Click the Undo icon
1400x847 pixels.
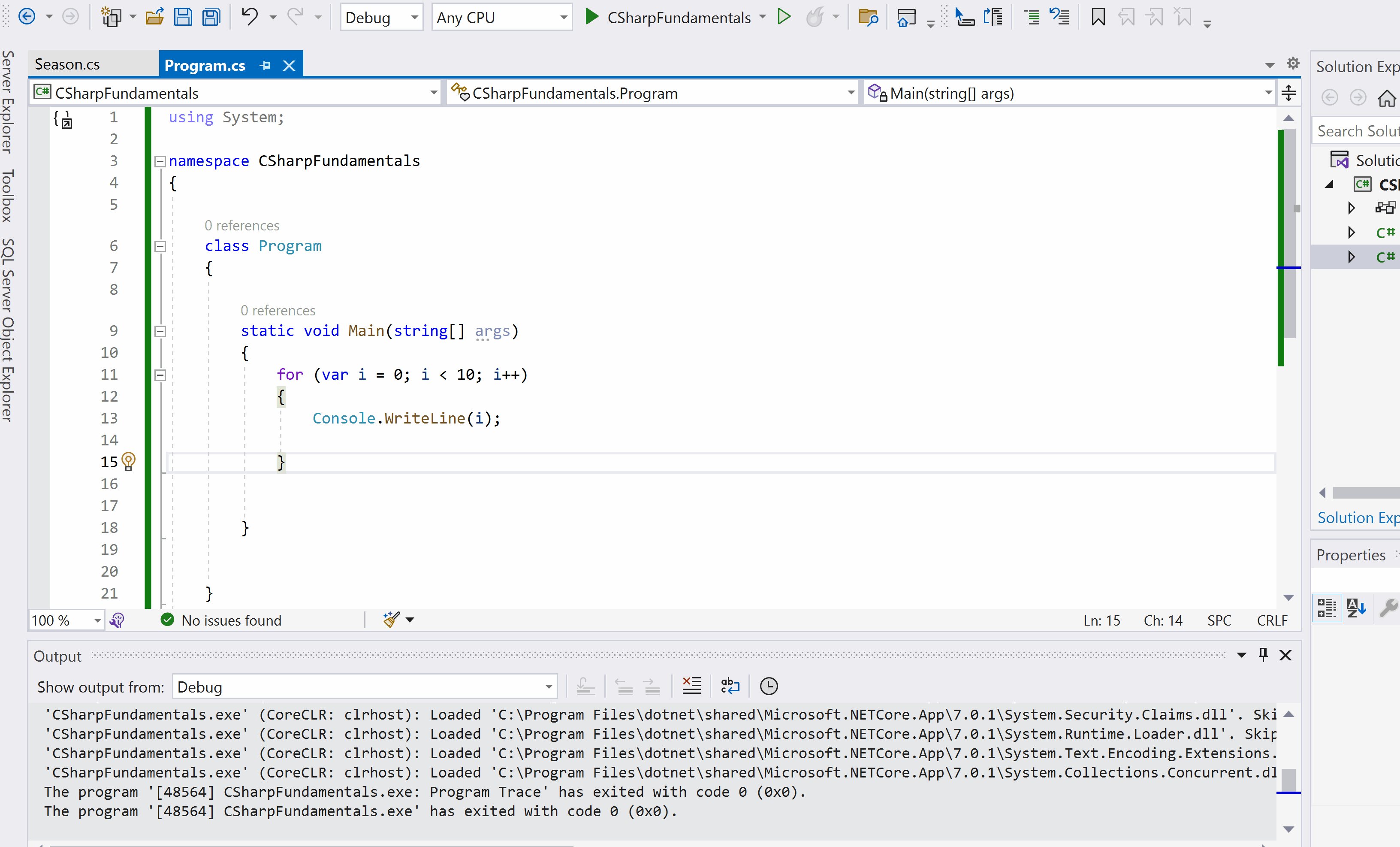tap(250, 17)
